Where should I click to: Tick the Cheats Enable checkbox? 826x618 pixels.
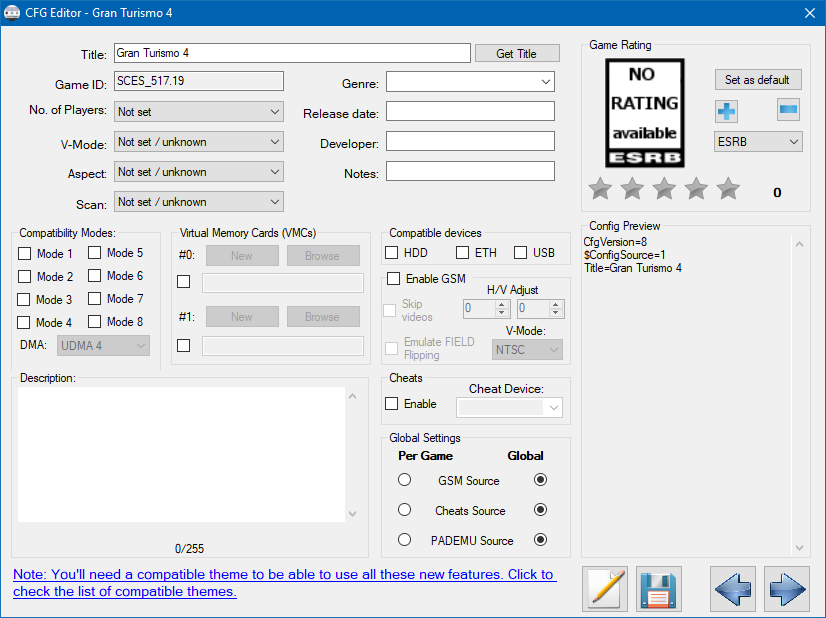pos(391,404)
